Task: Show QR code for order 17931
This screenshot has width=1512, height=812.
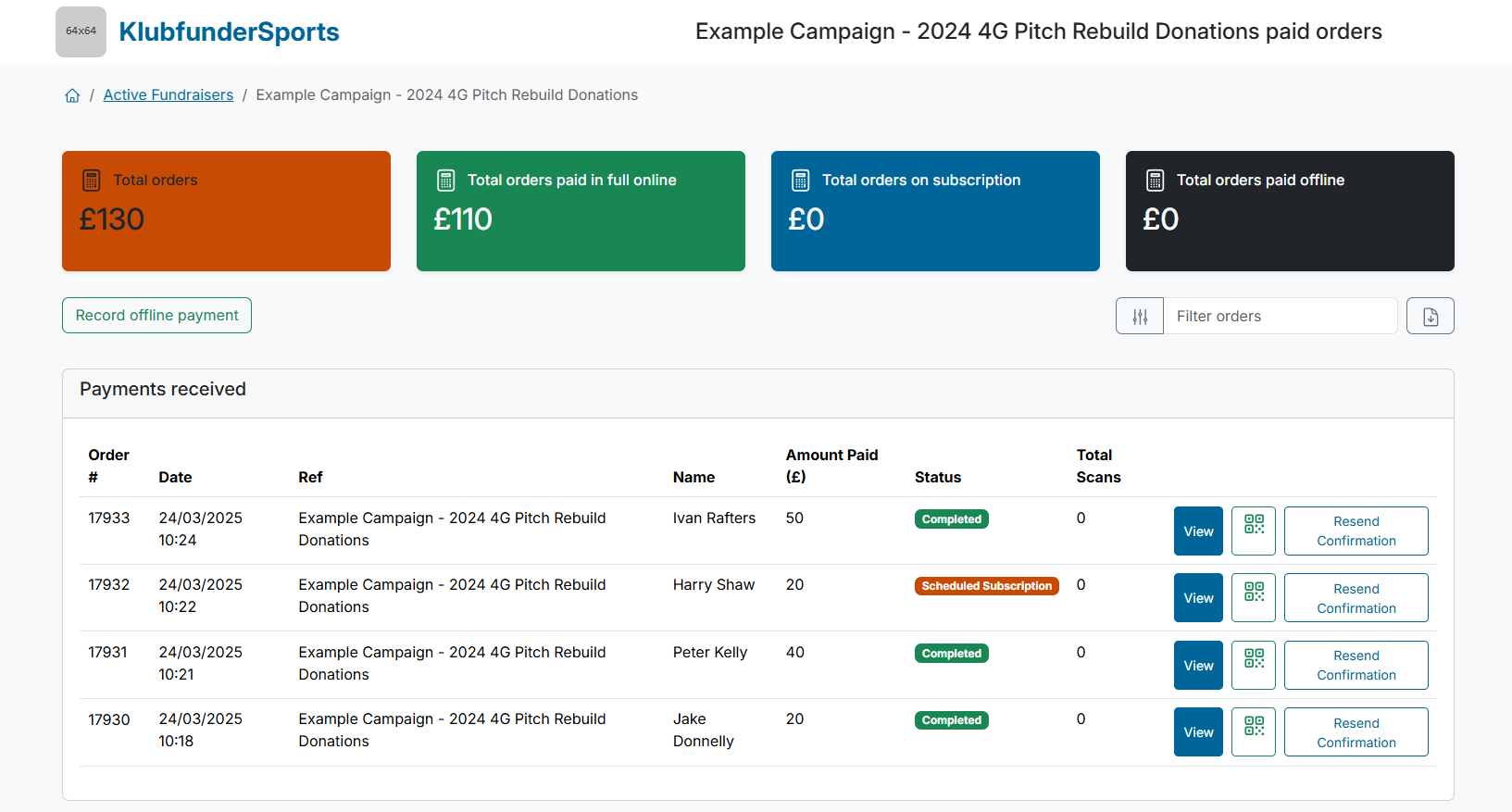Action: [1254, 665]
